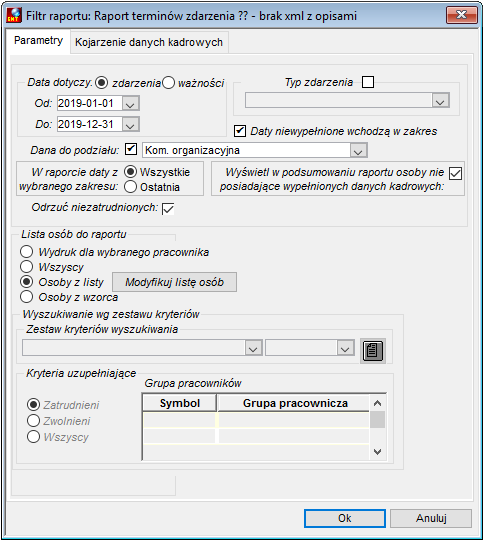Open Kojarzenie danych kadrowych tab
Screen dimensions: 484x541
point(149,42)
